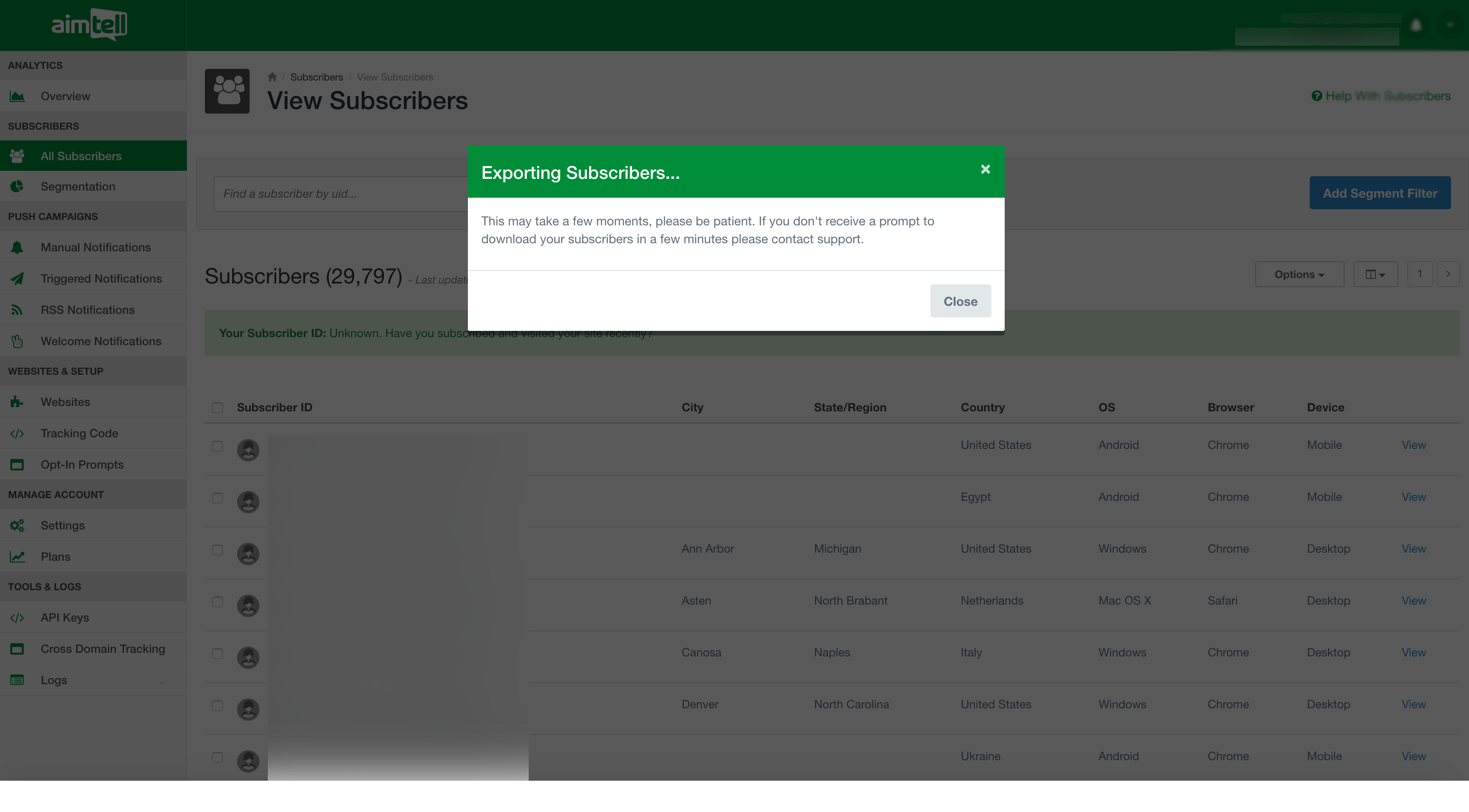Click the notification bell icon in header

point(1416,25)
